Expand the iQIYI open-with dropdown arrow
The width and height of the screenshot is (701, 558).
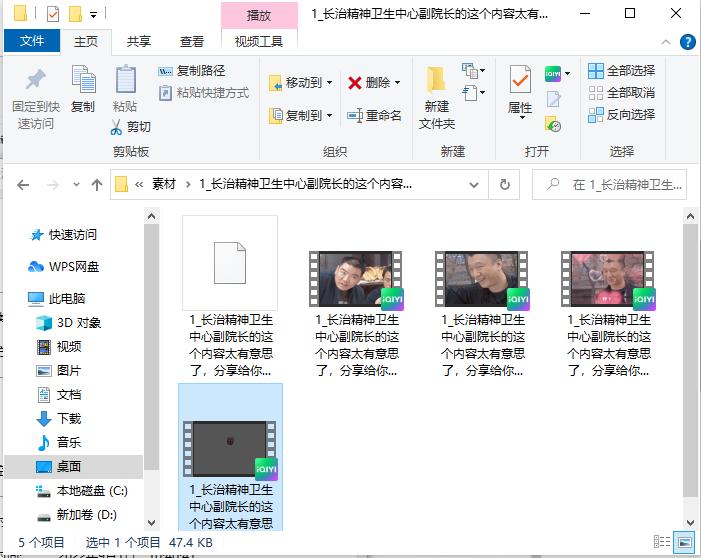click(x=567, y=73)
